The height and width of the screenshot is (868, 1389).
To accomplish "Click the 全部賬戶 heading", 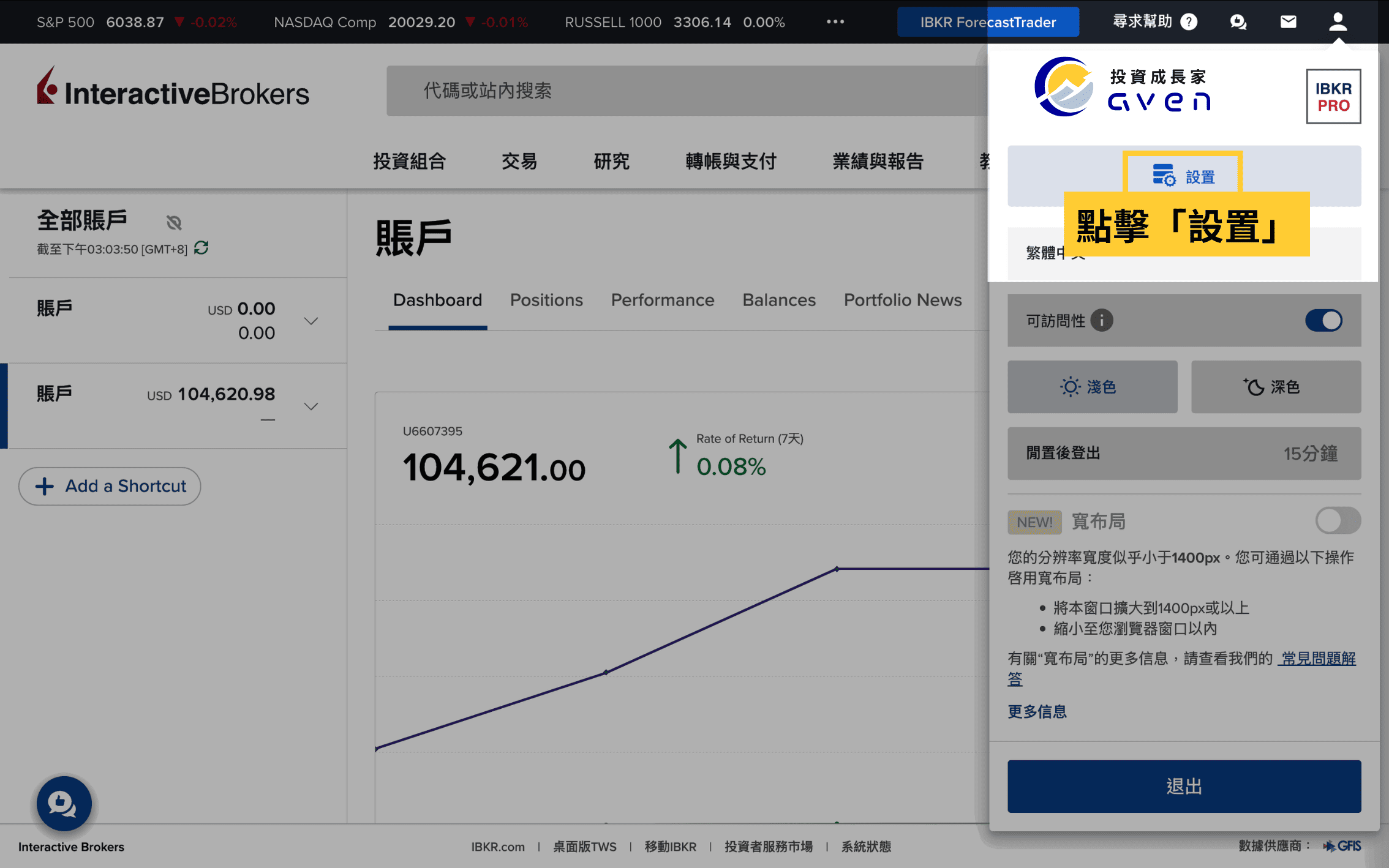I will point(82,219).
